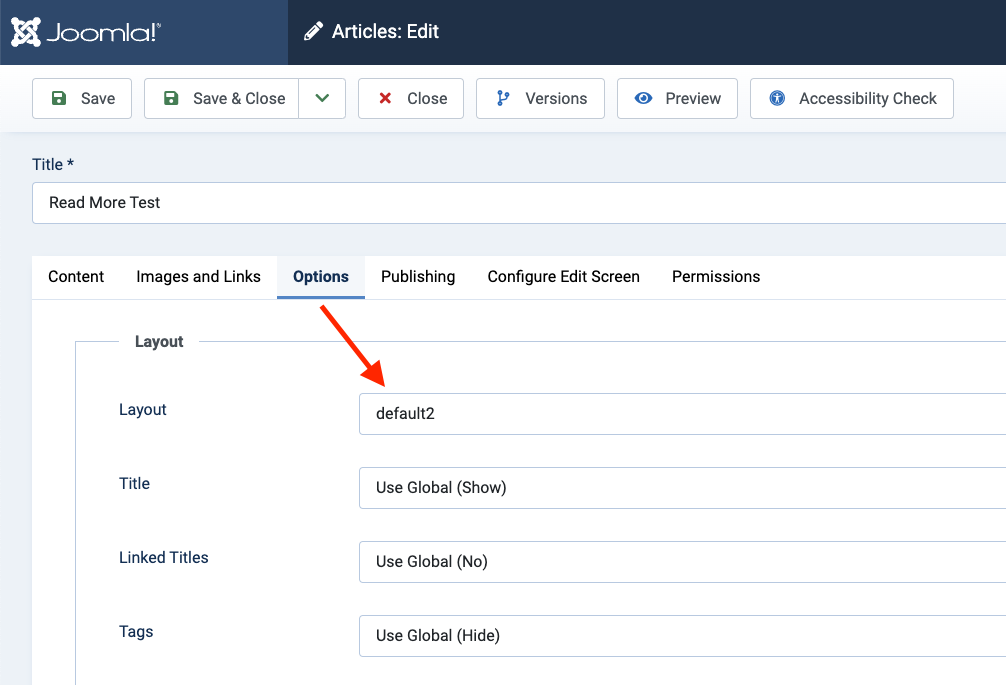Open the Permissions tab
Image resolution: width=1006 pixels, height=685 pixels.
pyautogui.click(x=716, y=277)
